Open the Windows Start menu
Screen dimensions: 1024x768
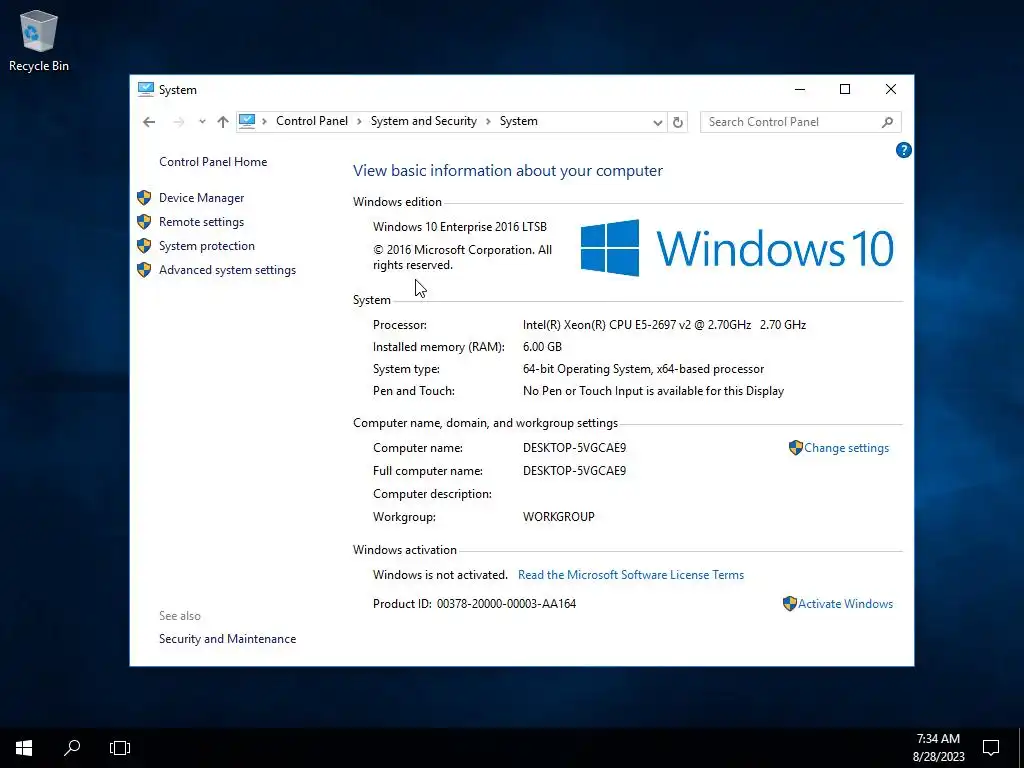pos(24,748)
